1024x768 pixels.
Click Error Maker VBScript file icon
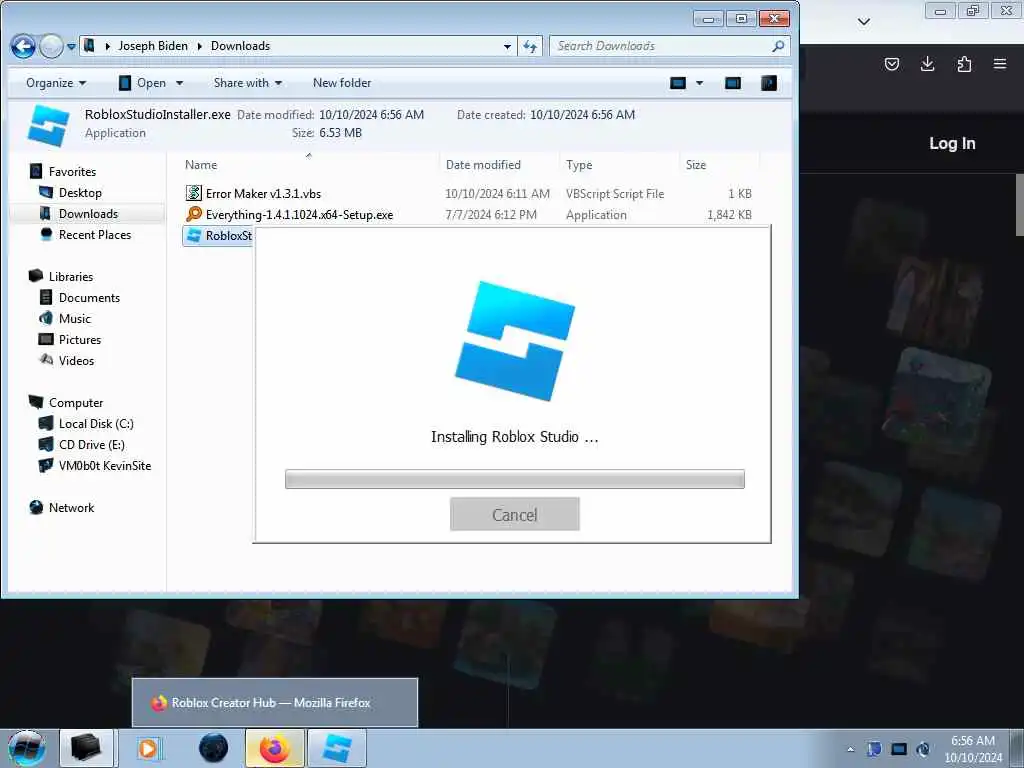click(x=193, y=193)
